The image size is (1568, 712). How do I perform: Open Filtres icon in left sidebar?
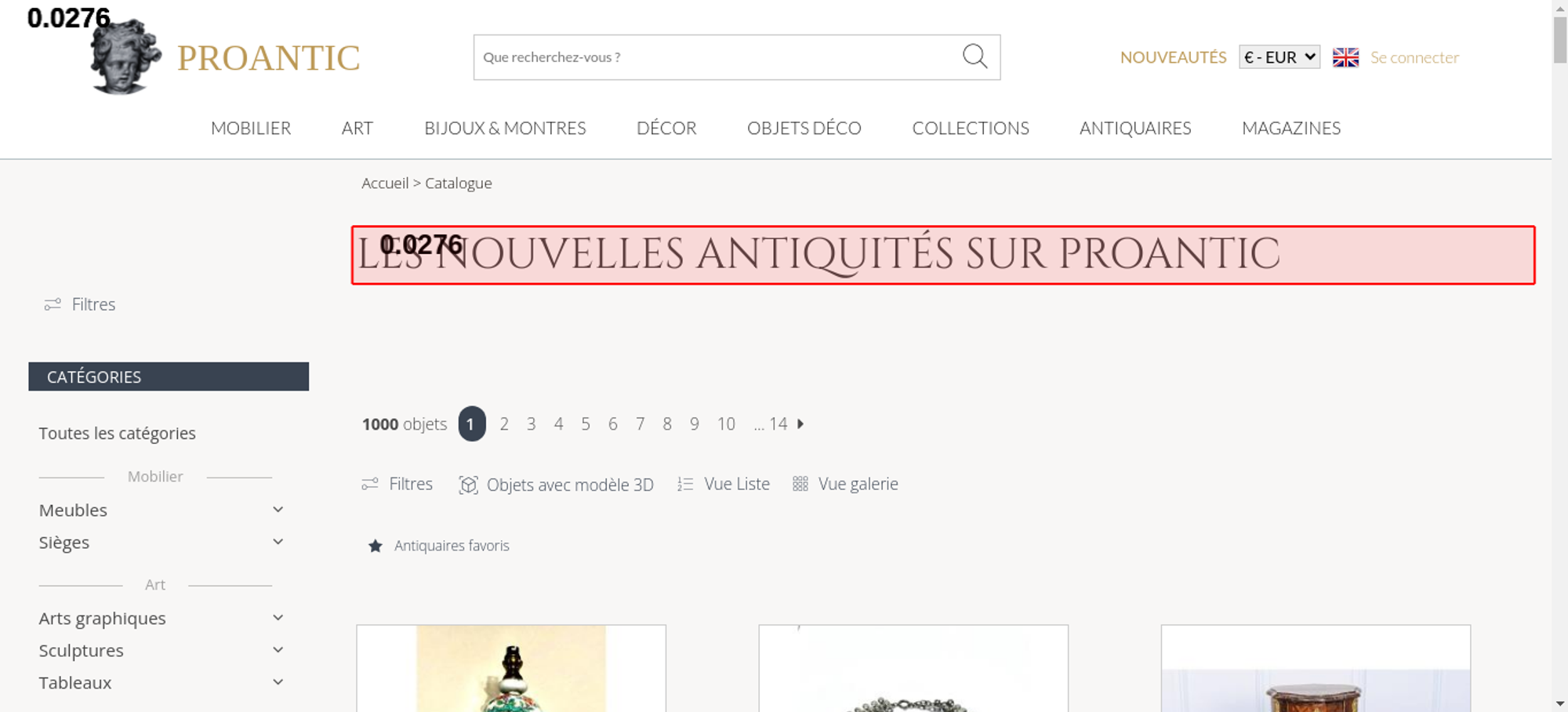pos(53,304)
